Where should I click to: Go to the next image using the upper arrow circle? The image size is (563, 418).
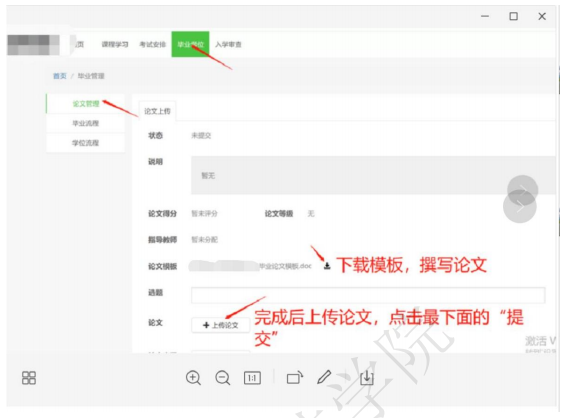(522, 190)
